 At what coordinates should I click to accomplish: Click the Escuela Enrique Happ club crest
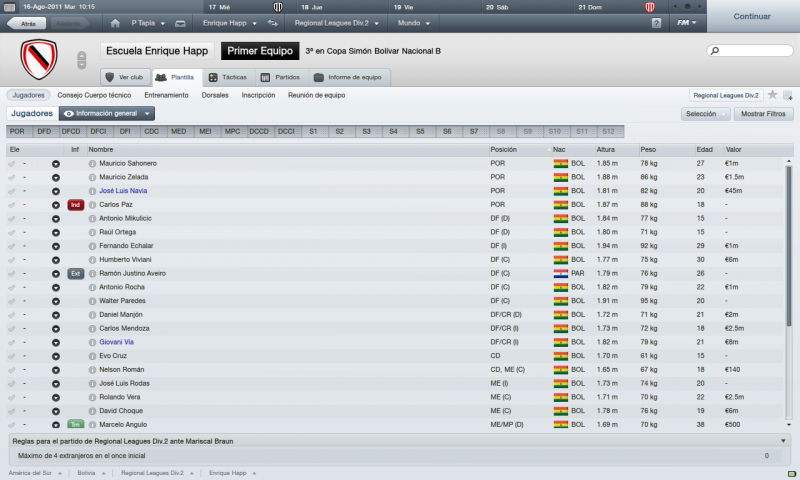[39, 60]
